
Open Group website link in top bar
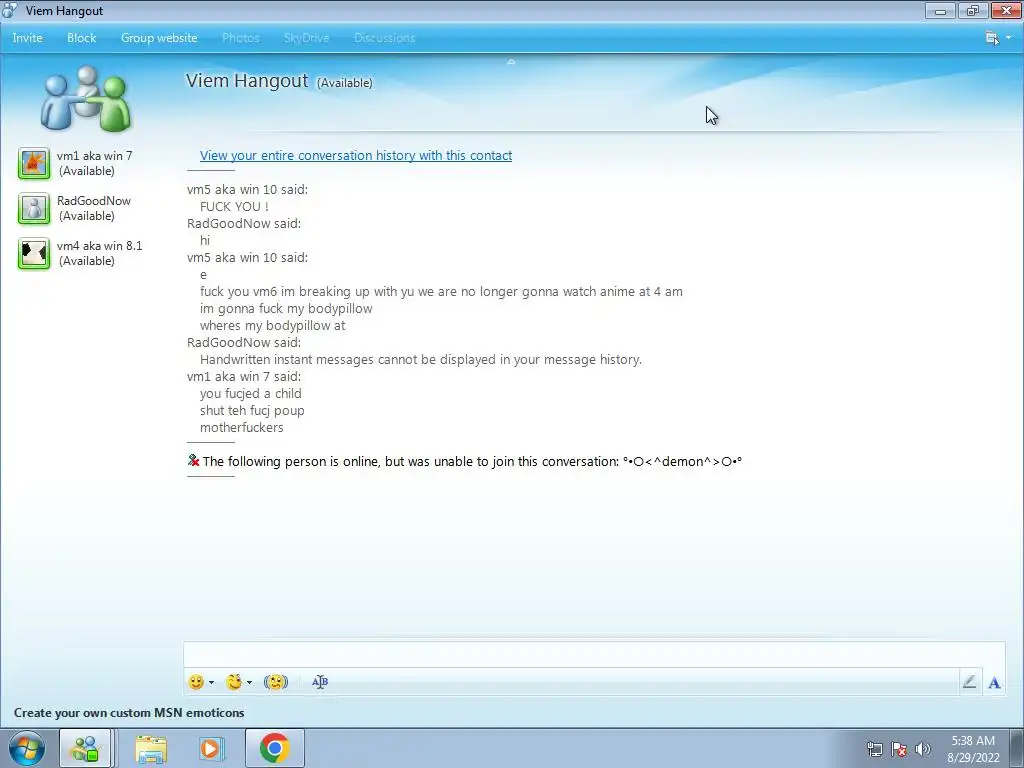(159, 38)
